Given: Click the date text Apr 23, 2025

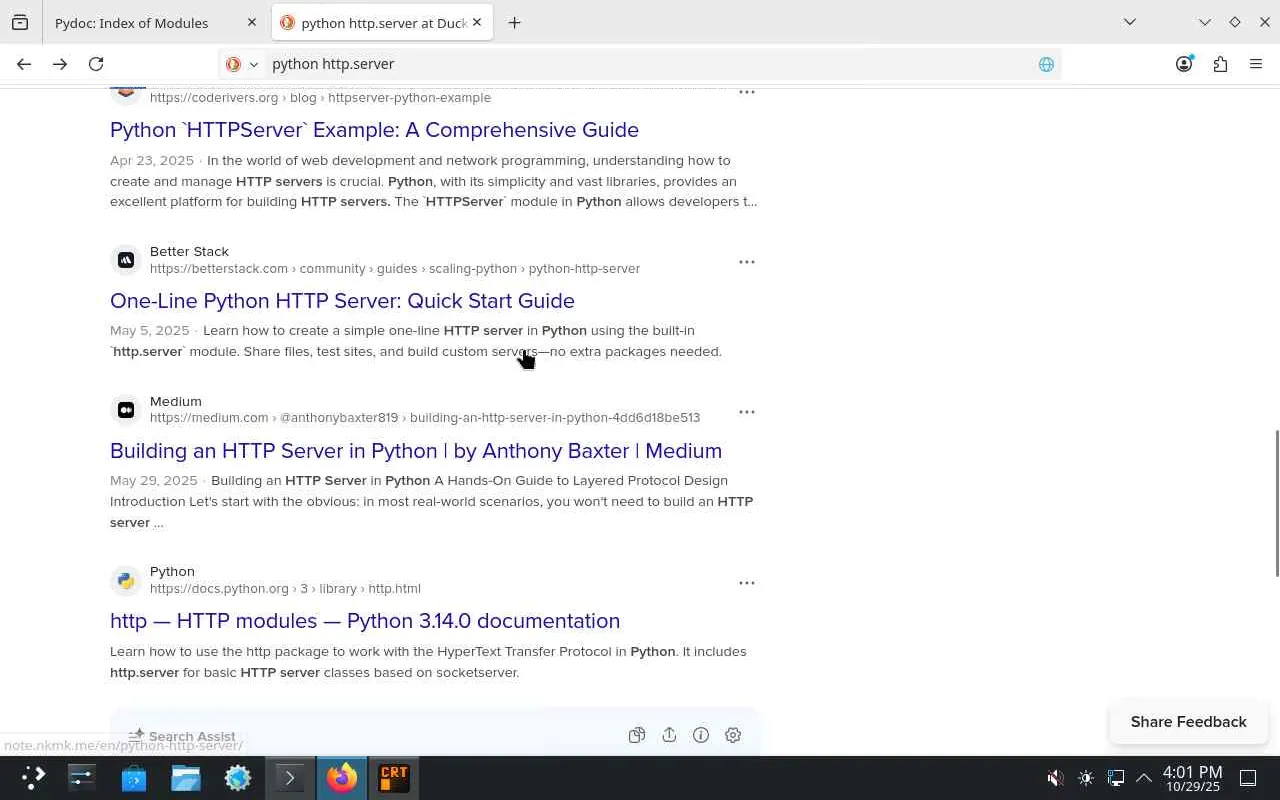Looking at the screenshot, I should [x=152, y=161].
